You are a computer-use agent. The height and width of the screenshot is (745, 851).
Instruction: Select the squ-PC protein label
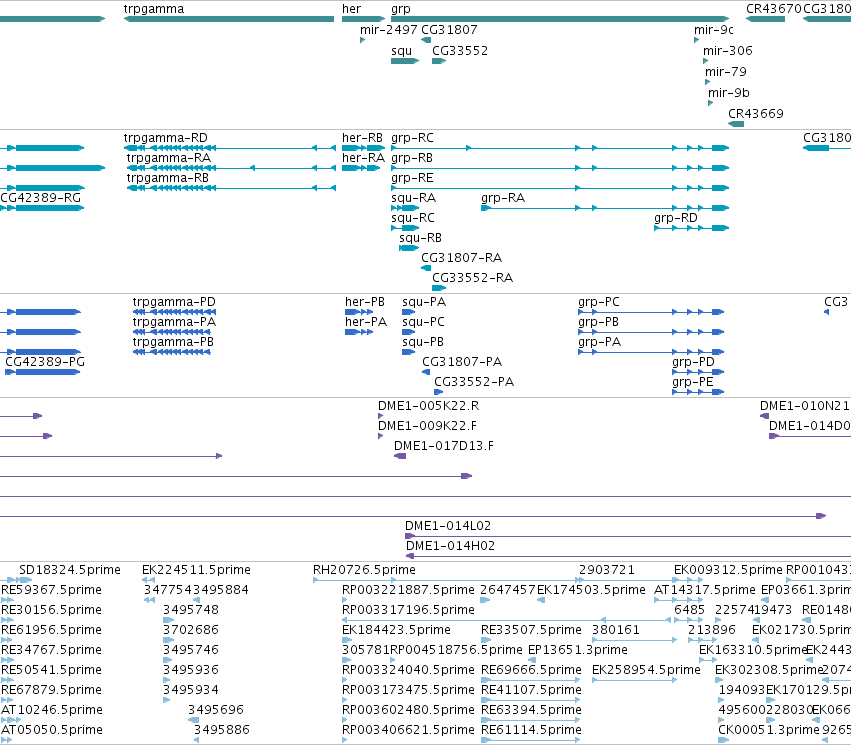tap(423, 322)
